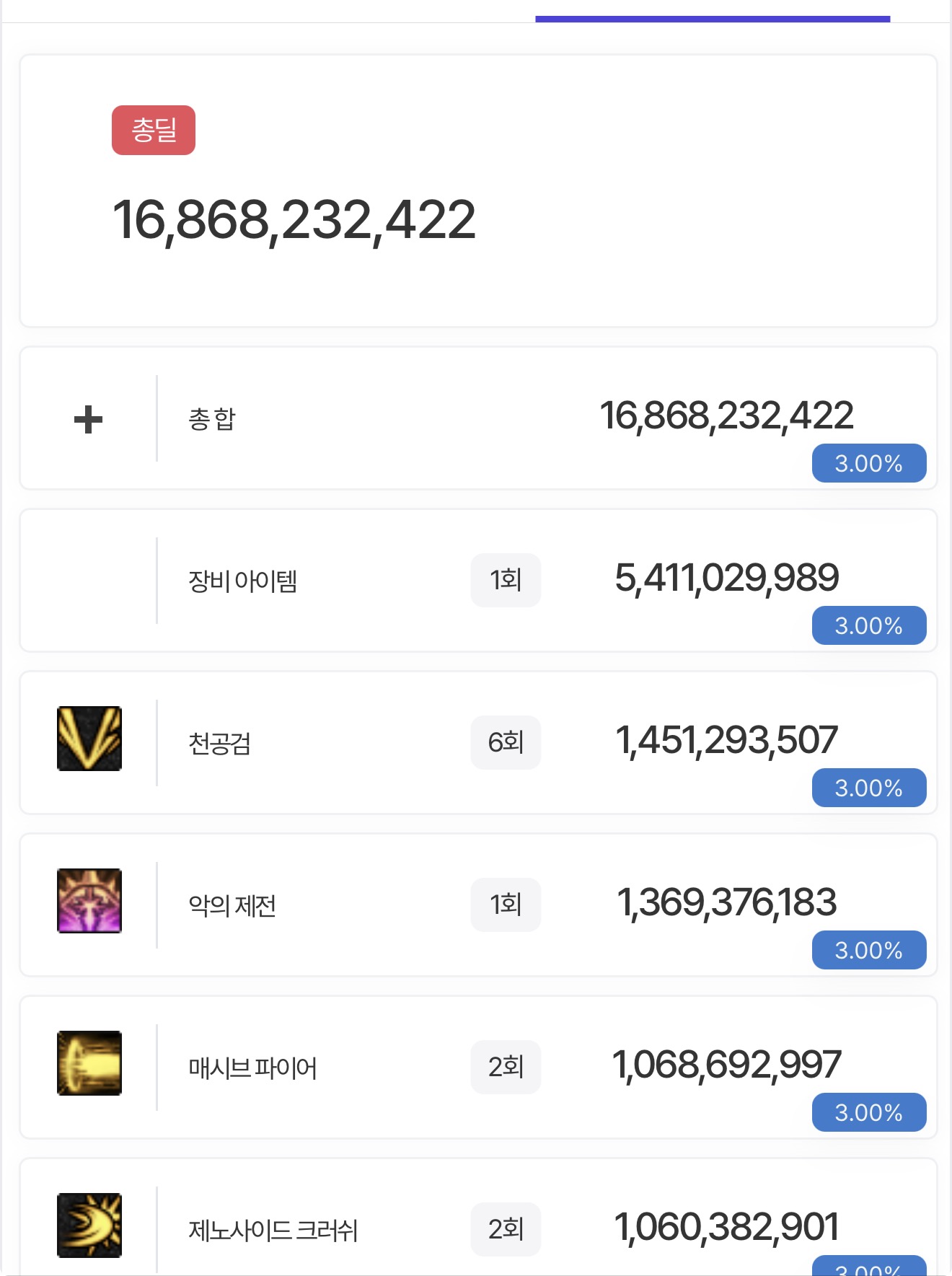Image resolution: width=952 pixels, height=1276 pixels.
Task: Click the 6회 count badge for 천공검
Action: 506,742
